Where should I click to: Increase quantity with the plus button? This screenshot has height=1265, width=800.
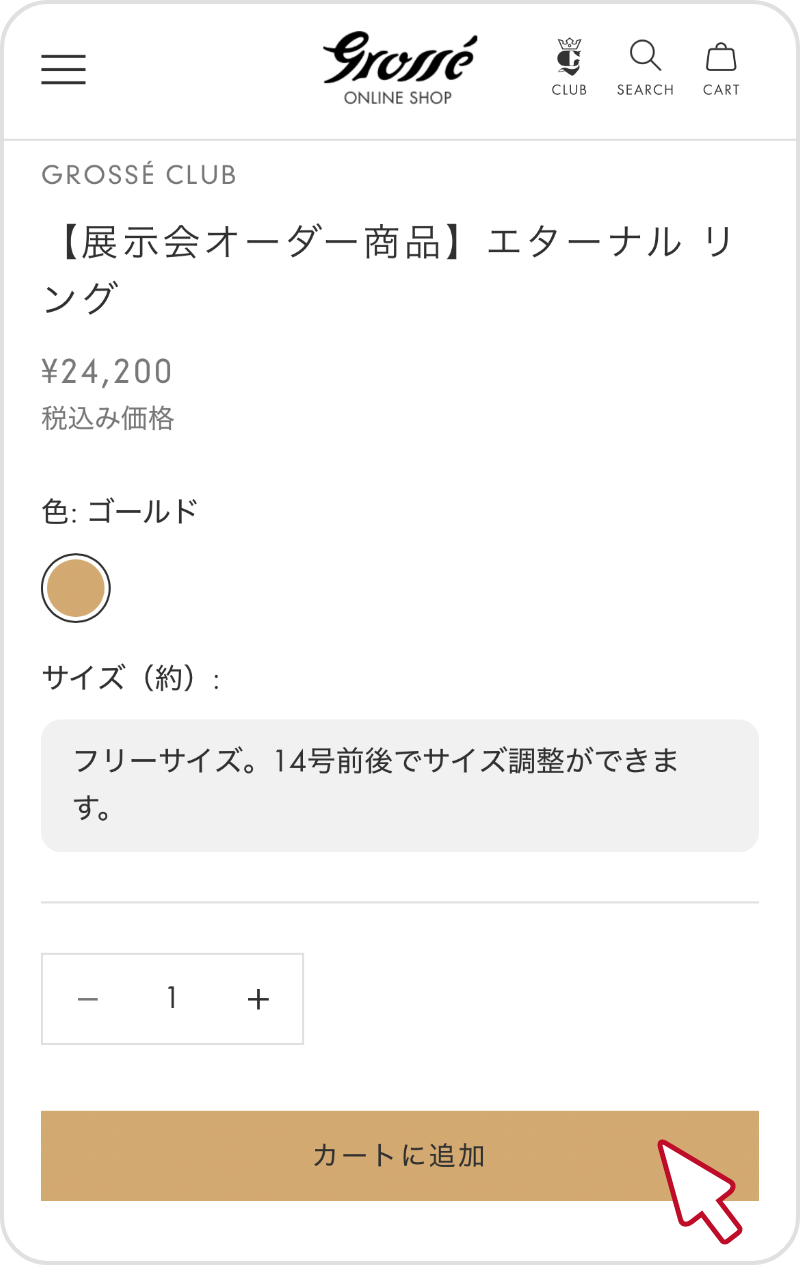pyautogui.click(x=258, y=999)
